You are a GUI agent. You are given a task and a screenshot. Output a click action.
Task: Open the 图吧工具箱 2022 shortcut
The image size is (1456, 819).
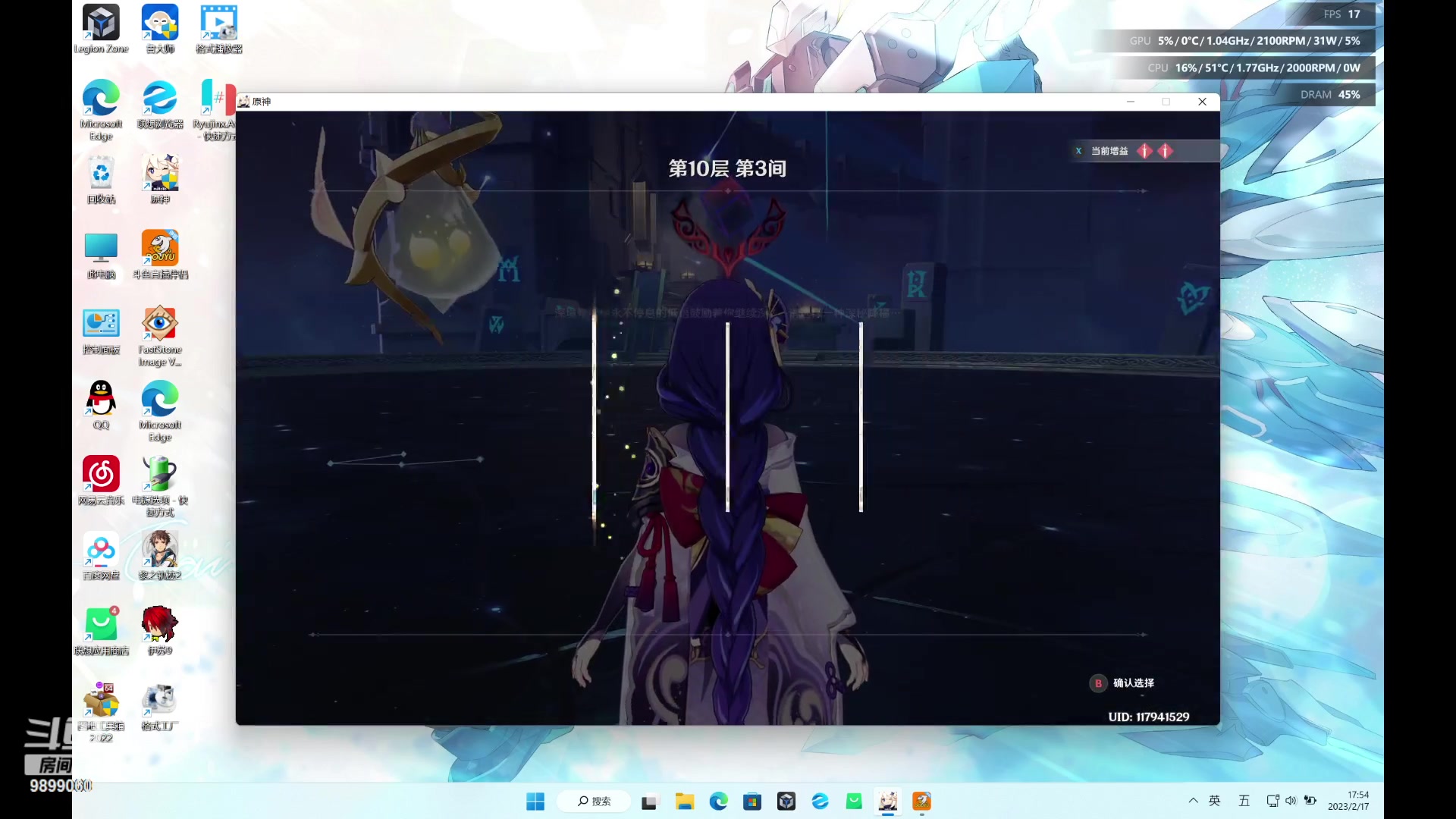pos(101,713)
